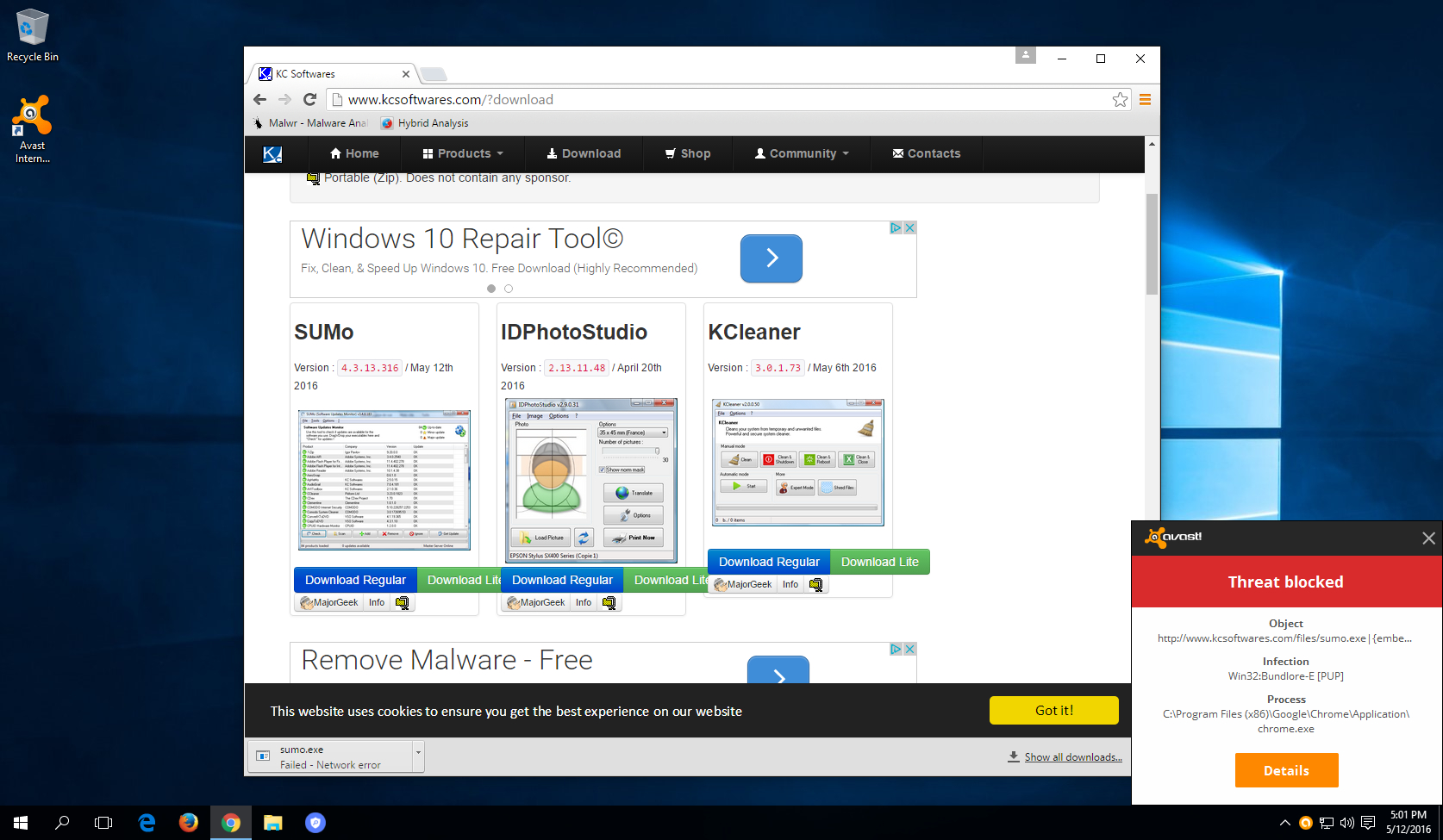Close the Avast Threat blocked popup
This screenshot has height=840, width=1443.
pos(1428,538)
